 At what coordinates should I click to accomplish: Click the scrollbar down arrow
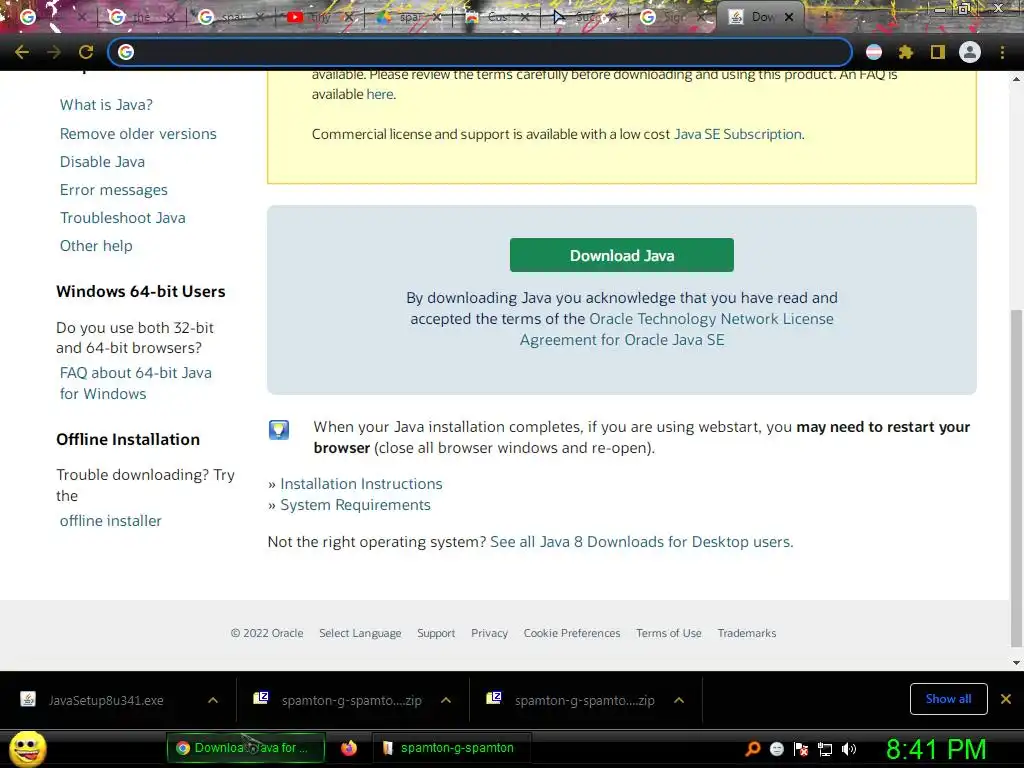tap(1016, 662)
